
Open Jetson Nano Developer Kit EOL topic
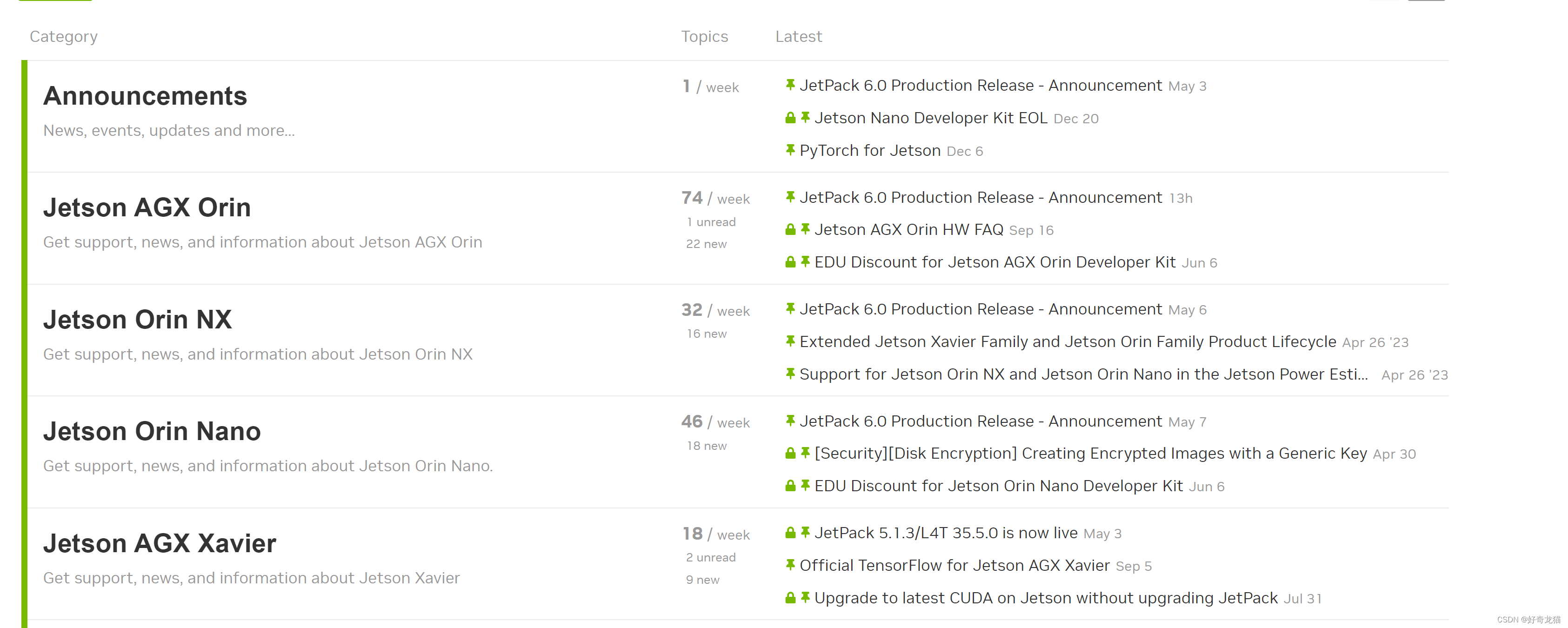[x=931, y=118]
